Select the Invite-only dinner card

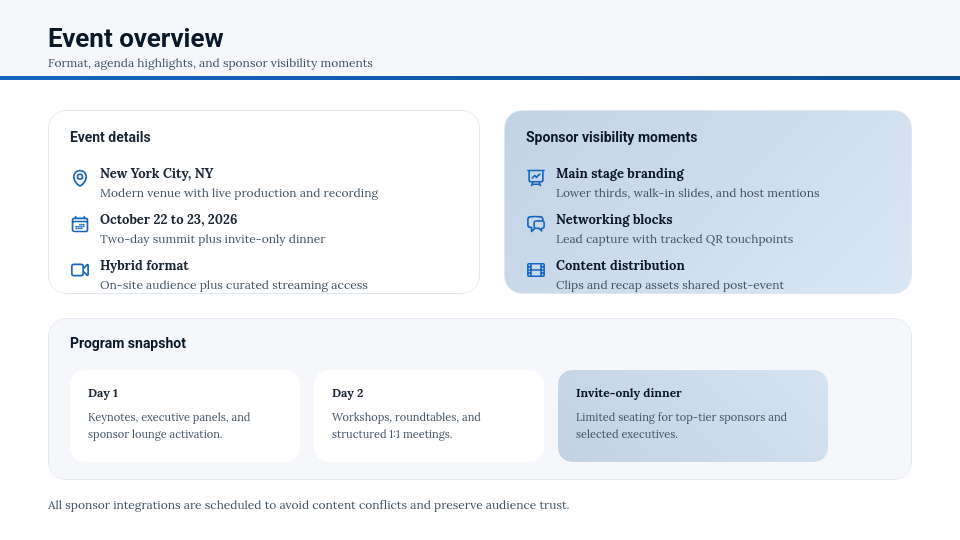693,416
